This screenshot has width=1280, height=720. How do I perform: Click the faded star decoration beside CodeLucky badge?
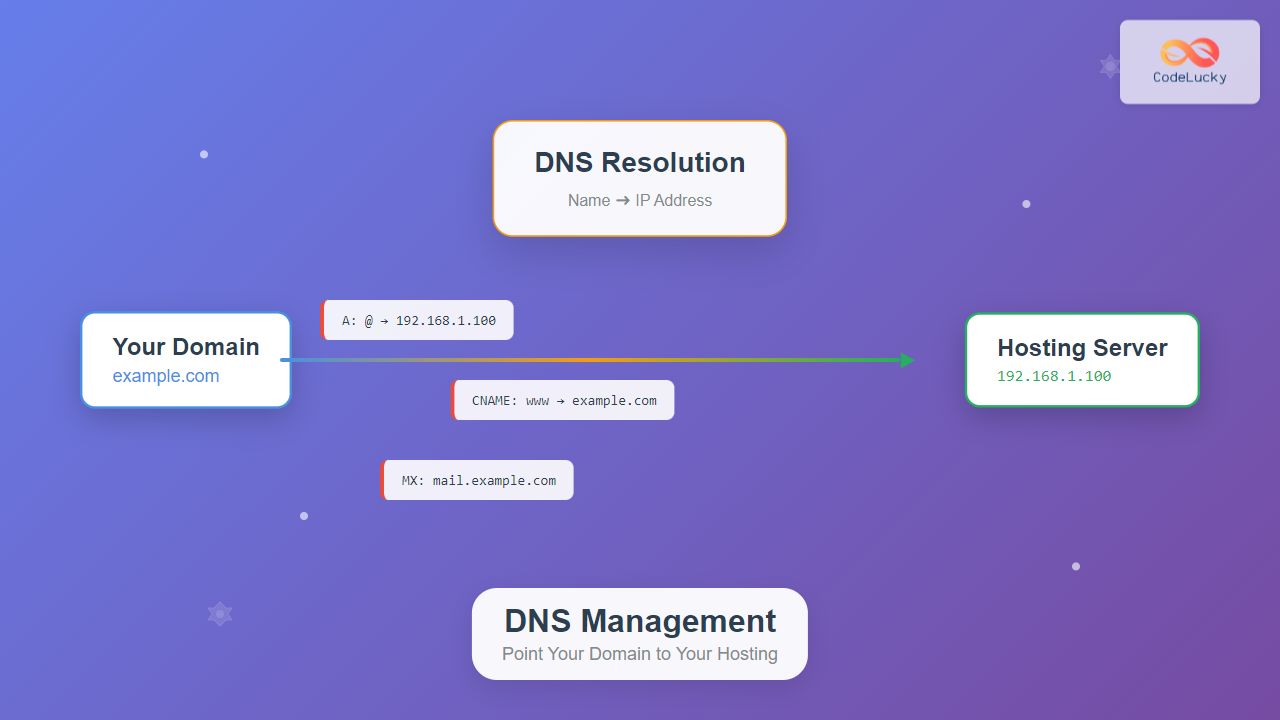coord(1109,67)
